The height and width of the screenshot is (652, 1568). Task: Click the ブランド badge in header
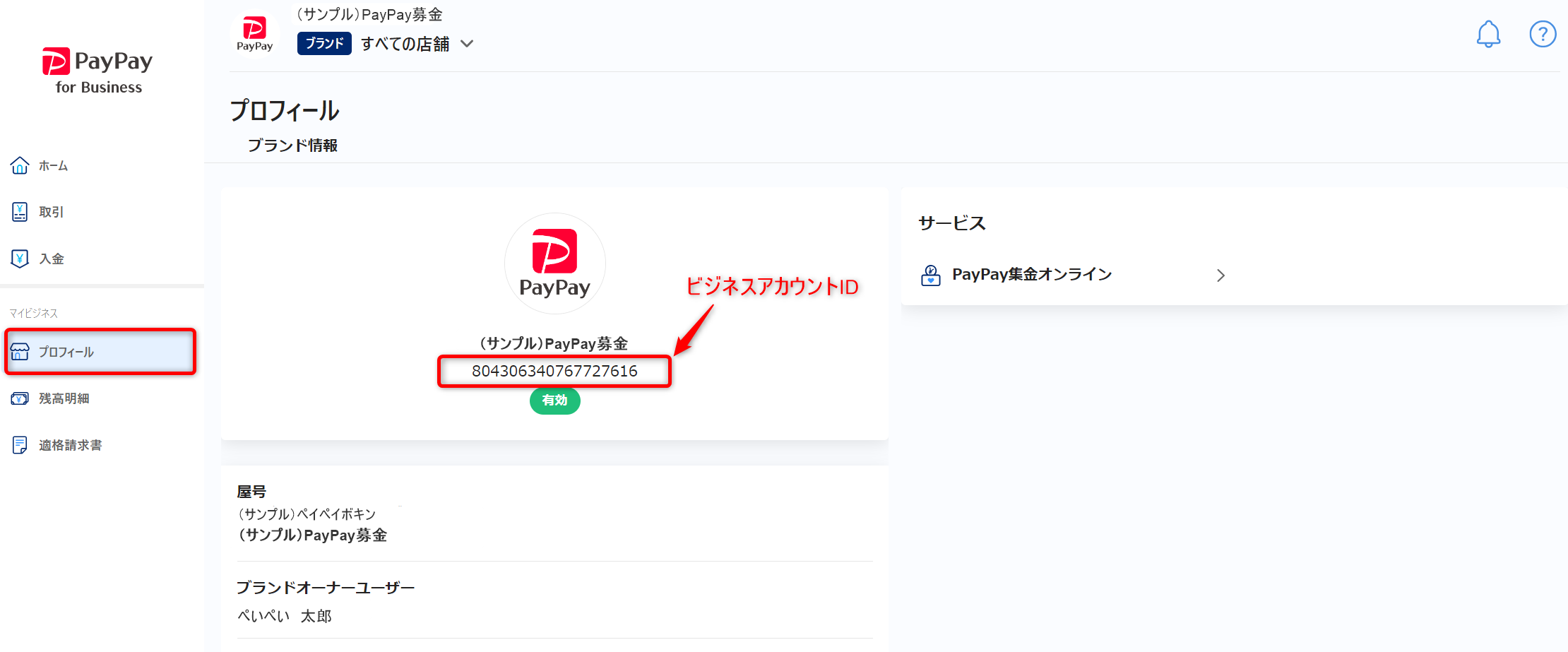click(x=324, y=44)
